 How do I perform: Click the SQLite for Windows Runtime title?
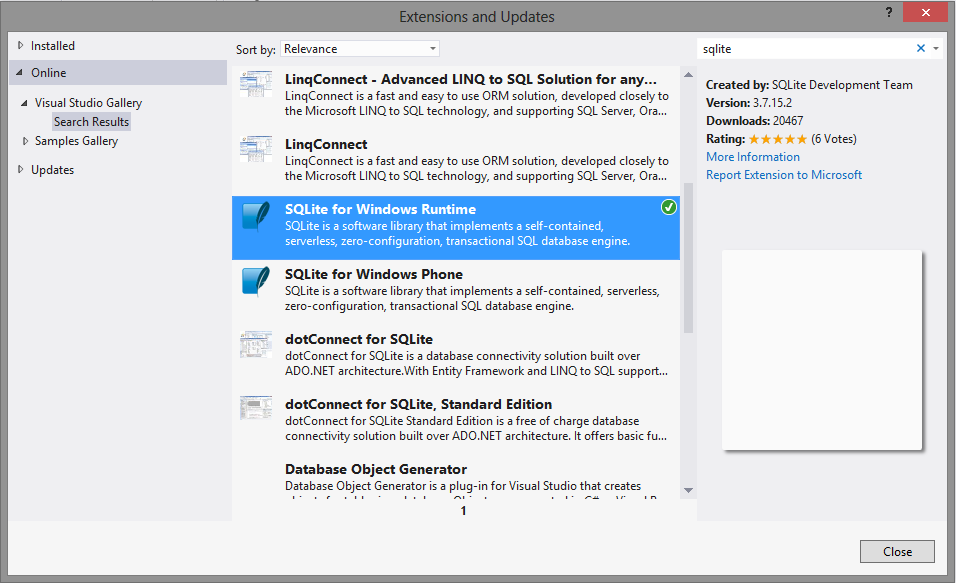[x=380, y=209]
